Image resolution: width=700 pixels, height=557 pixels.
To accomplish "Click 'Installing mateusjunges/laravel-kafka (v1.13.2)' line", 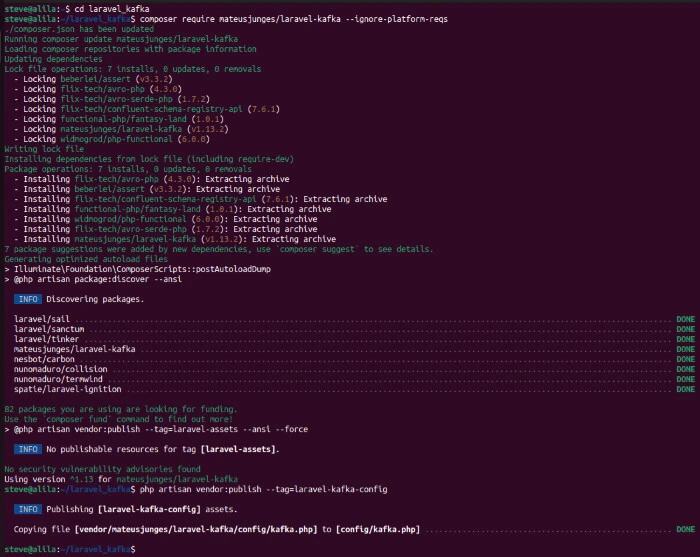I will [175, 239].
